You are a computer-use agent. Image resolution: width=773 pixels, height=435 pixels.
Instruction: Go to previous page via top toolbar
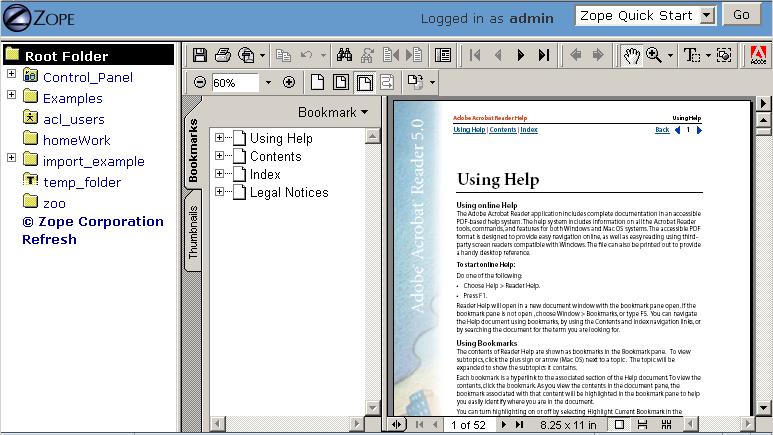tap(498, 55)
